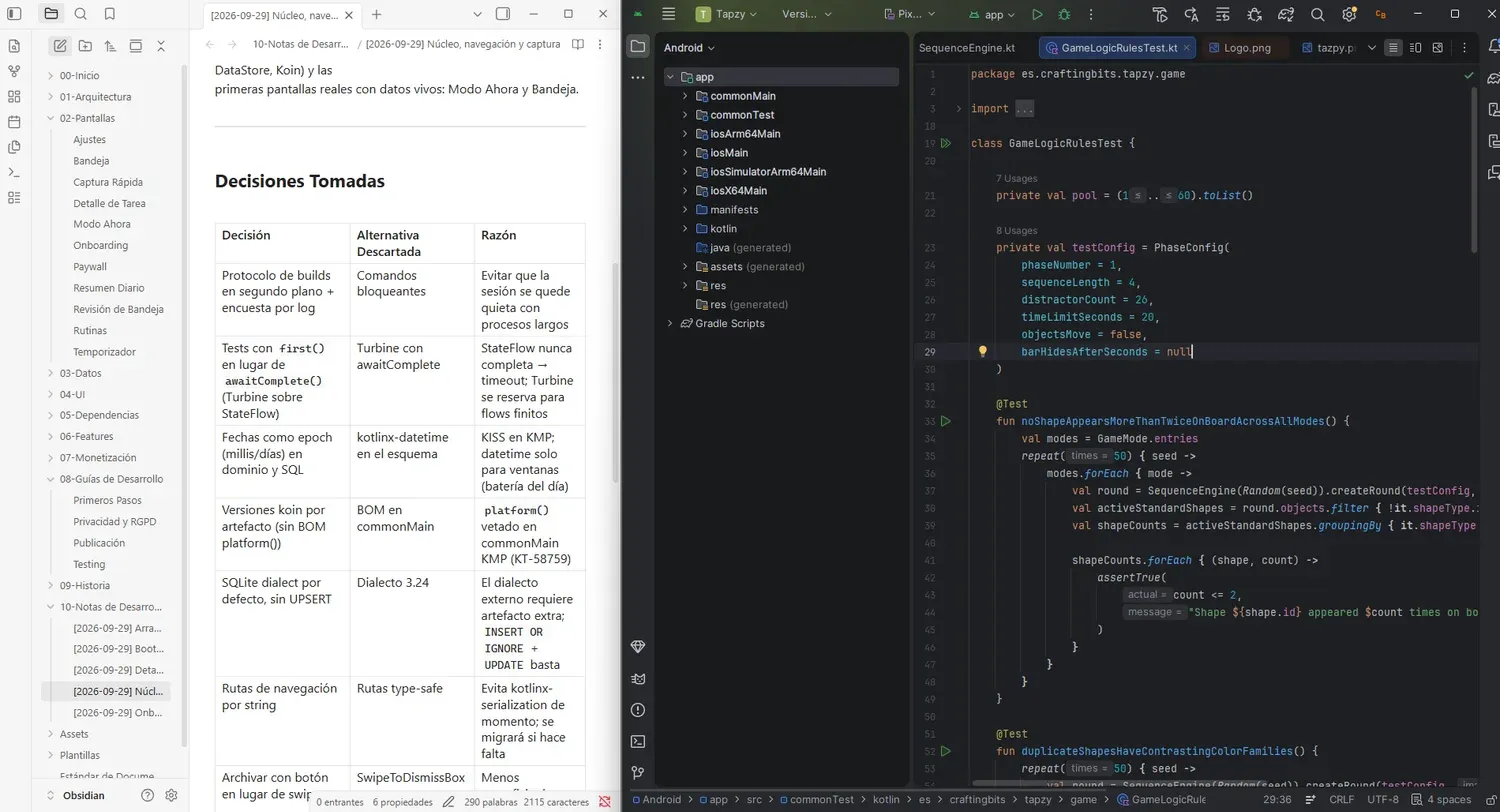The height and width of the screenshot is (812, 1500).
Task: Create a new folder in Obsidian explorer
Action: [x=85, y=46]
